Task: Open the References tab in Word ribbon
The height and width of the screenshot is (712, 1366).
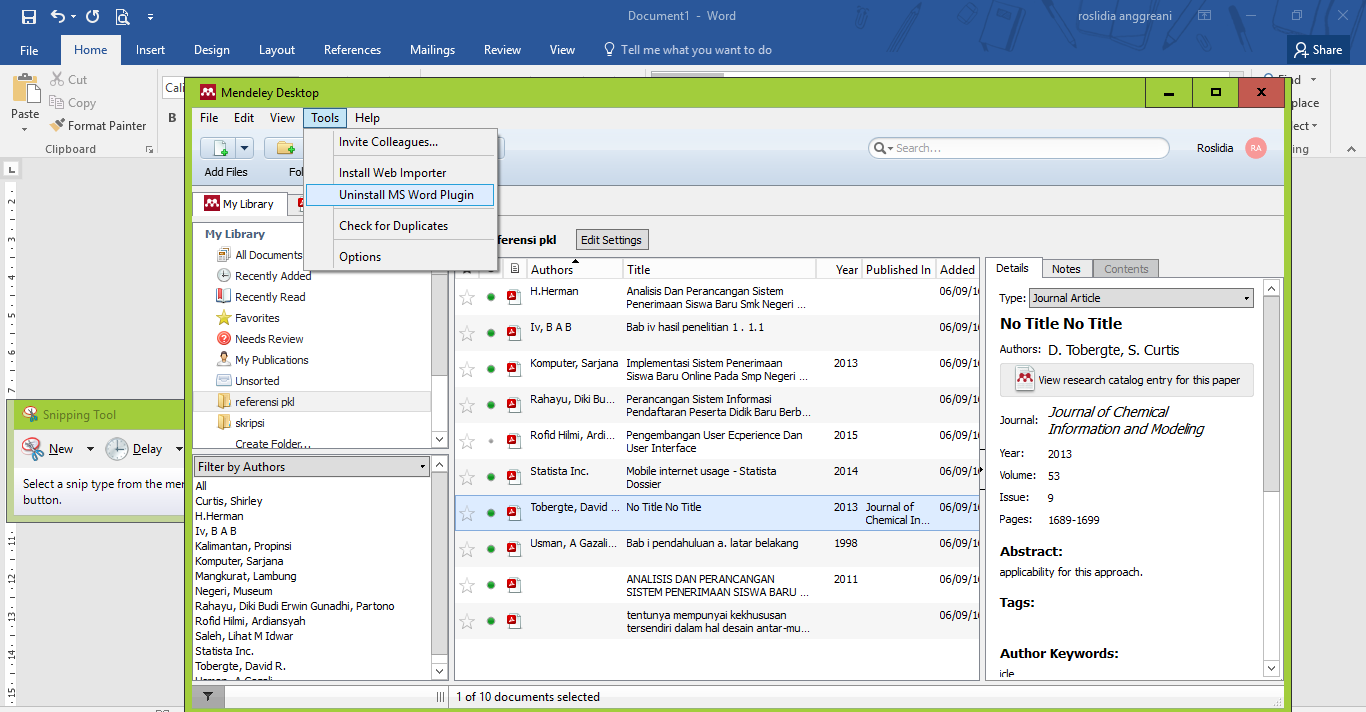Action: tap(352, 50)
